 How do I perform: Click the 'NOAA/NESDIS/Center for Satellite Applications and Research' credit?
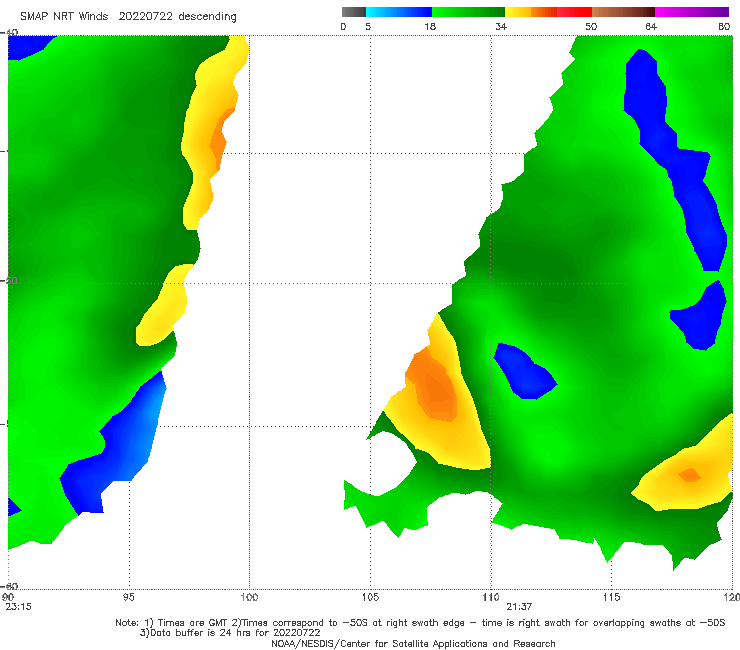click(x=413, y=643)
